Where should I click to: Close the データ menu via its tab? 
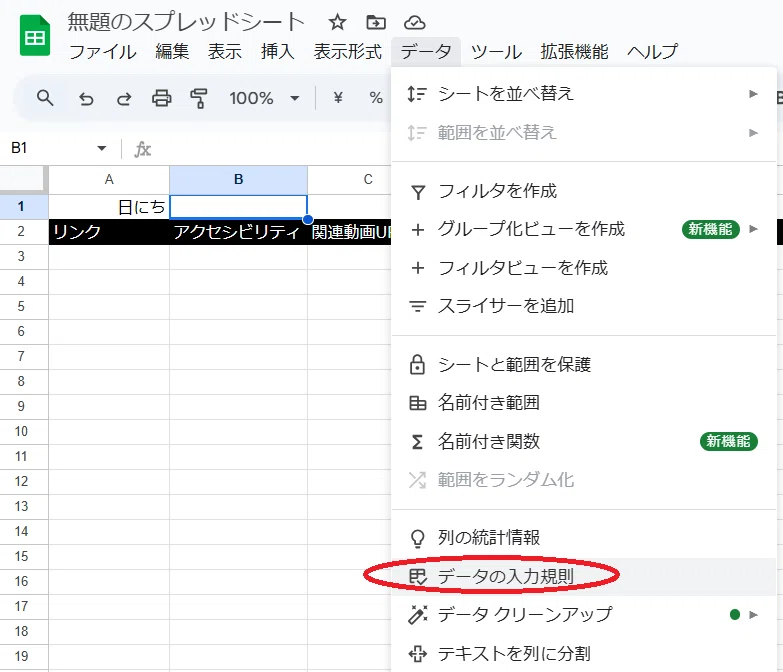[426, 51]
